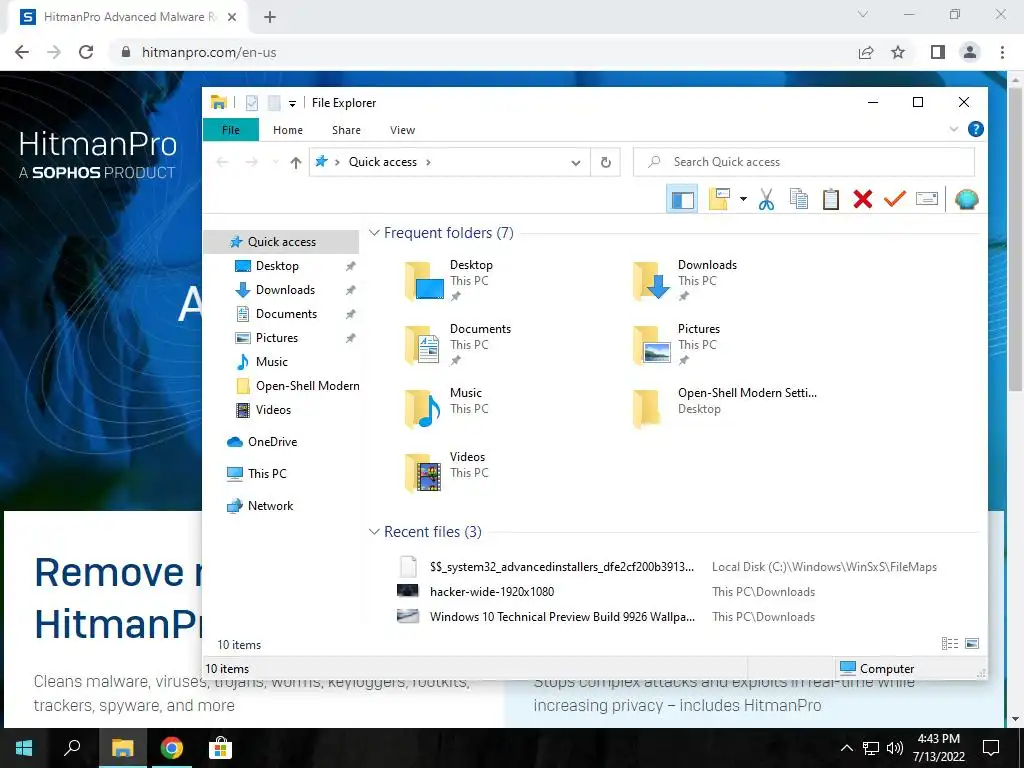The height and width of the screenshot is (768, 1024).
Task: Click Quick access breadcrumb chevron
Action: click(x=428, y=162)
